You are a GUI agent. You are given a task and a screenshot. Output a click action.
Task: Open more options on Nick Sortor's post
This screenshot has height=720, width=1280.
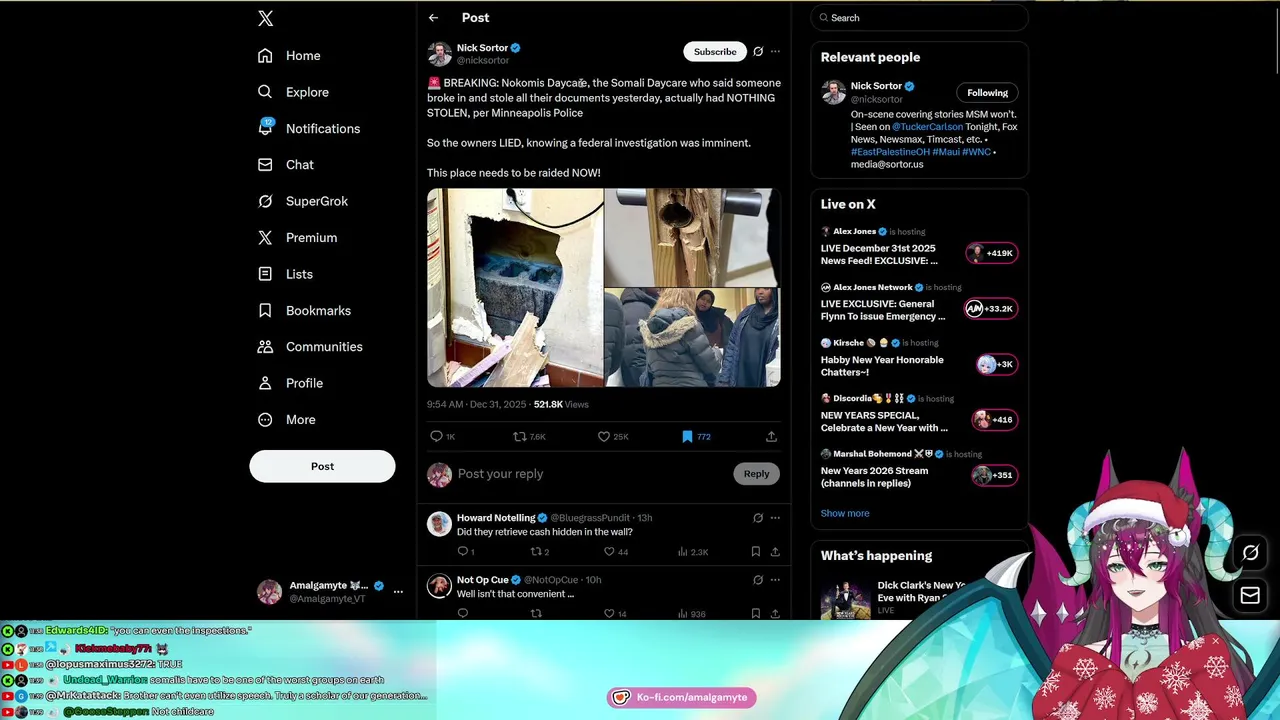(x=775, y=52)
